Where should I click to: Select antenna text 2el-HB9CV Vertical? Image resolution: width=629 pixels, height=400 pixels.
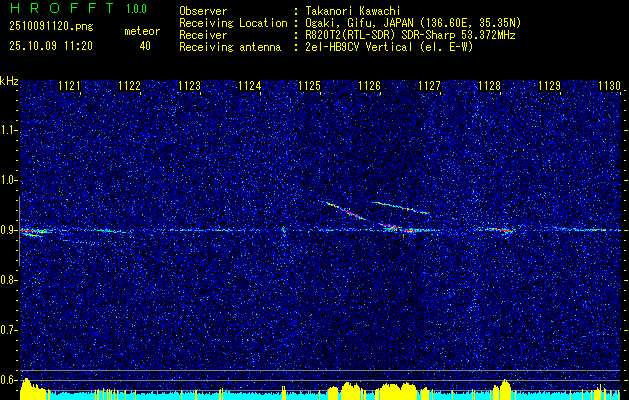pos(359,47)
